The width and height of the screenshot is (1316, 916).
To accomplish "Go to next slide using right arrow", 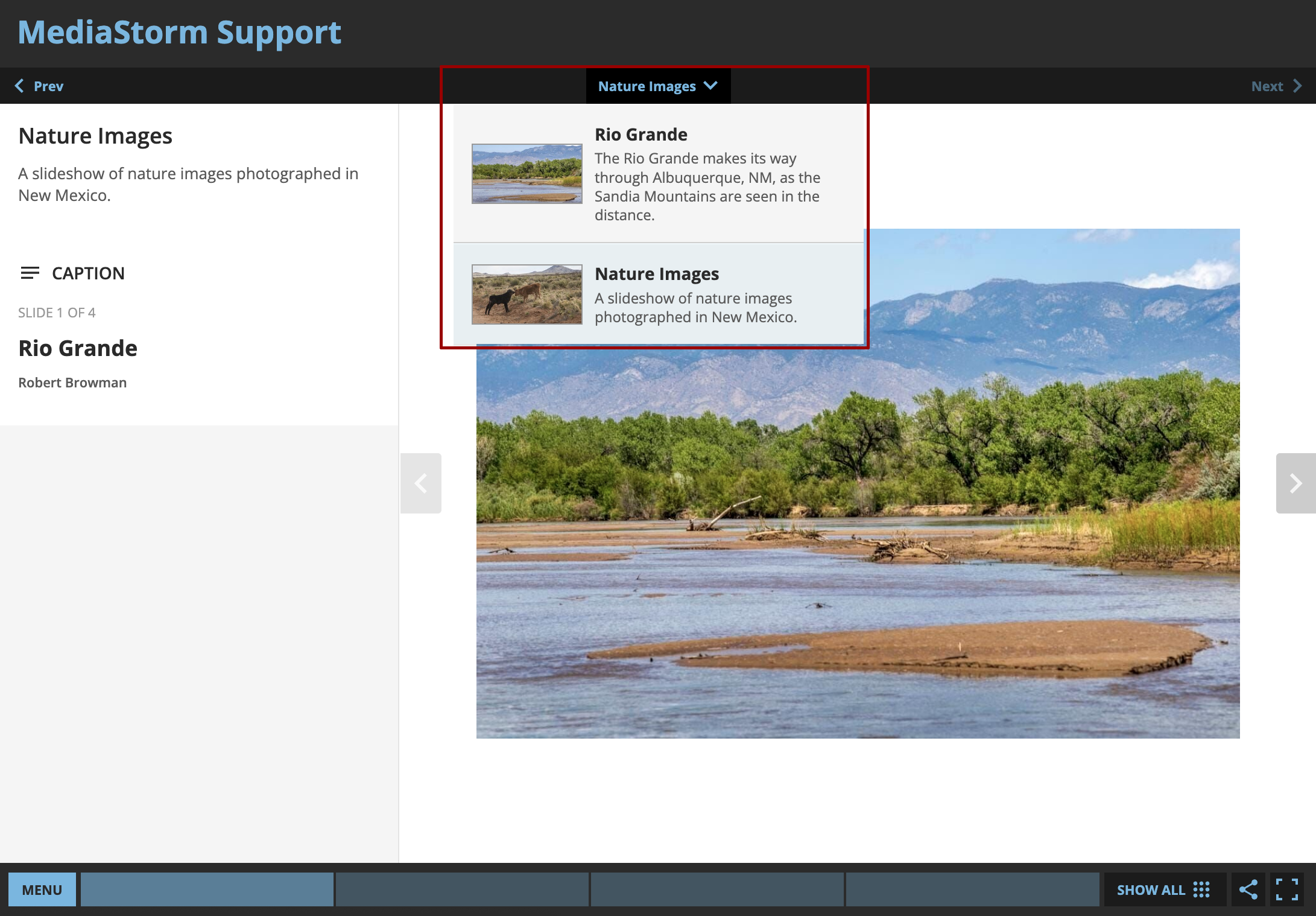I will point(1295,483).
